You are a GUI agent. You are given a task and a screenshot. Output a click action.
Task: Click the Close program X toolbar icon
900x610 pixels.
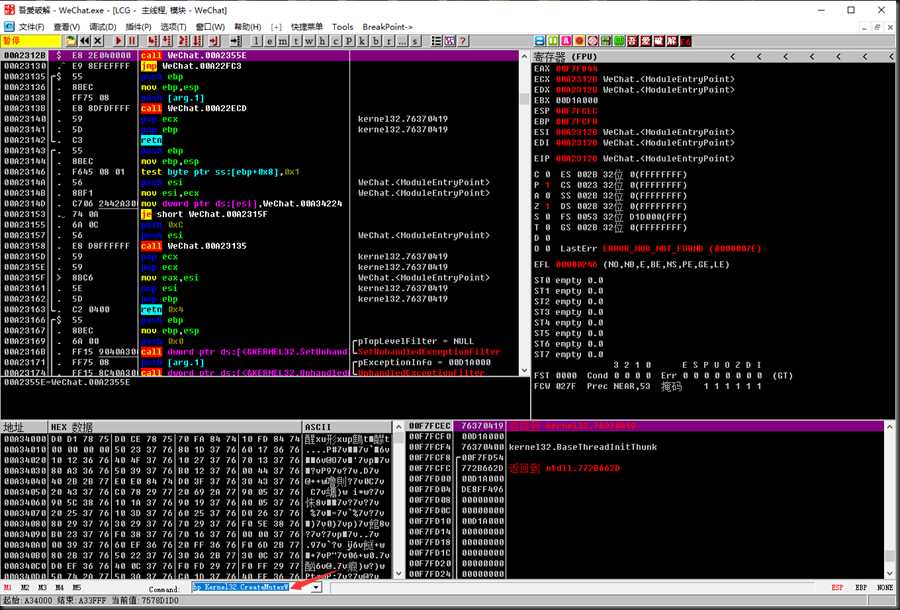[98, 41]
